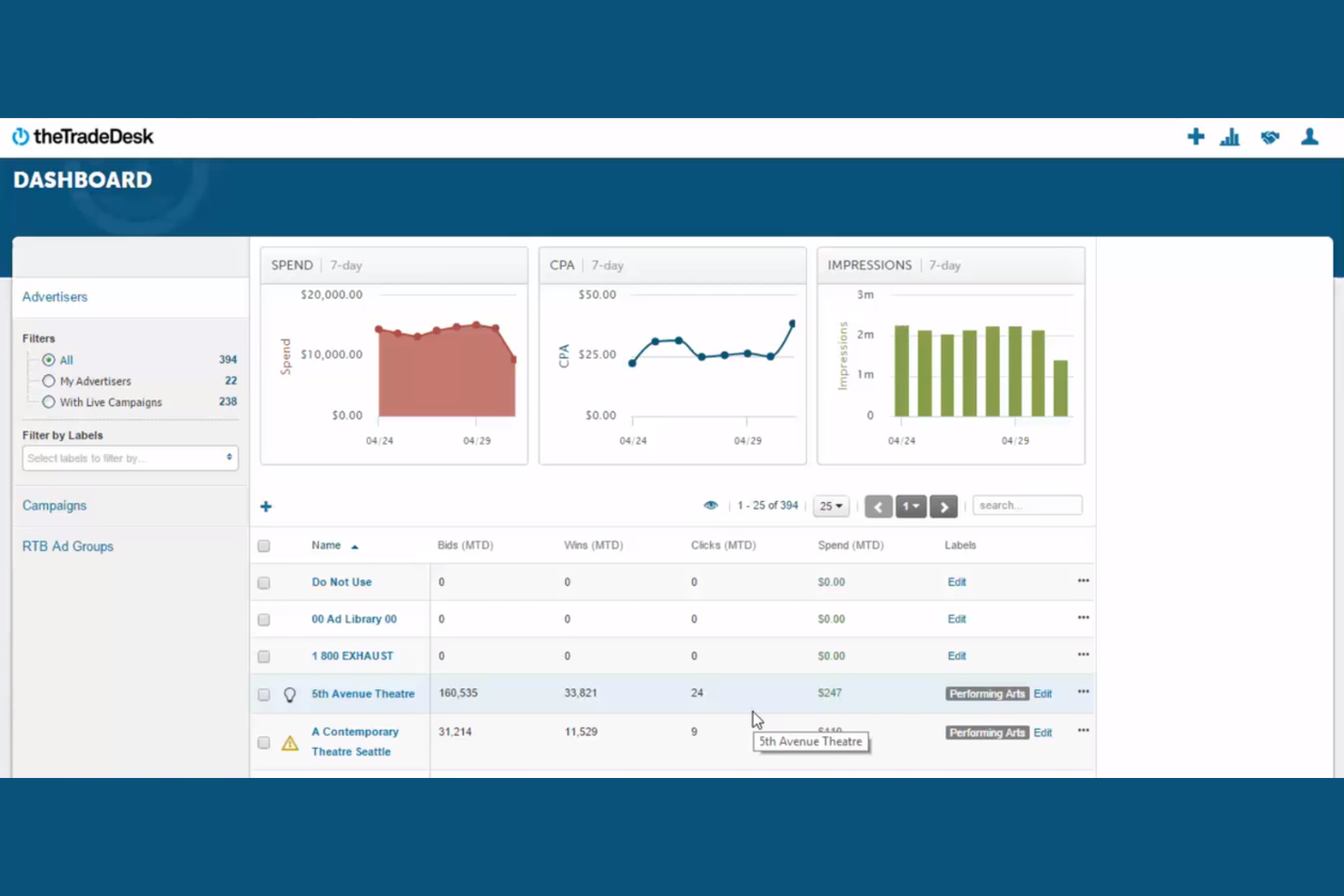
Task: Click the handshake icon in header
Action: (x=1270, y=137)
